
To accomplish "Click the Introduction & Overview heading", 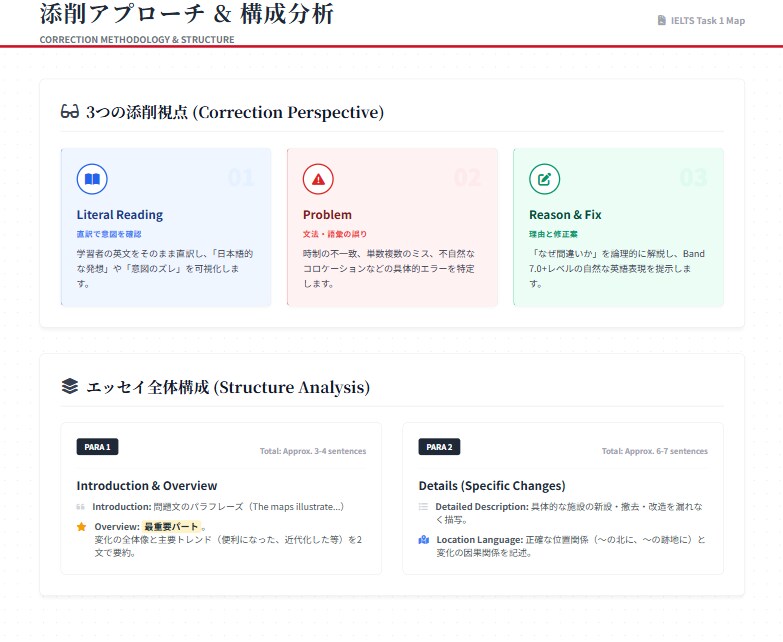I will 147,486.
